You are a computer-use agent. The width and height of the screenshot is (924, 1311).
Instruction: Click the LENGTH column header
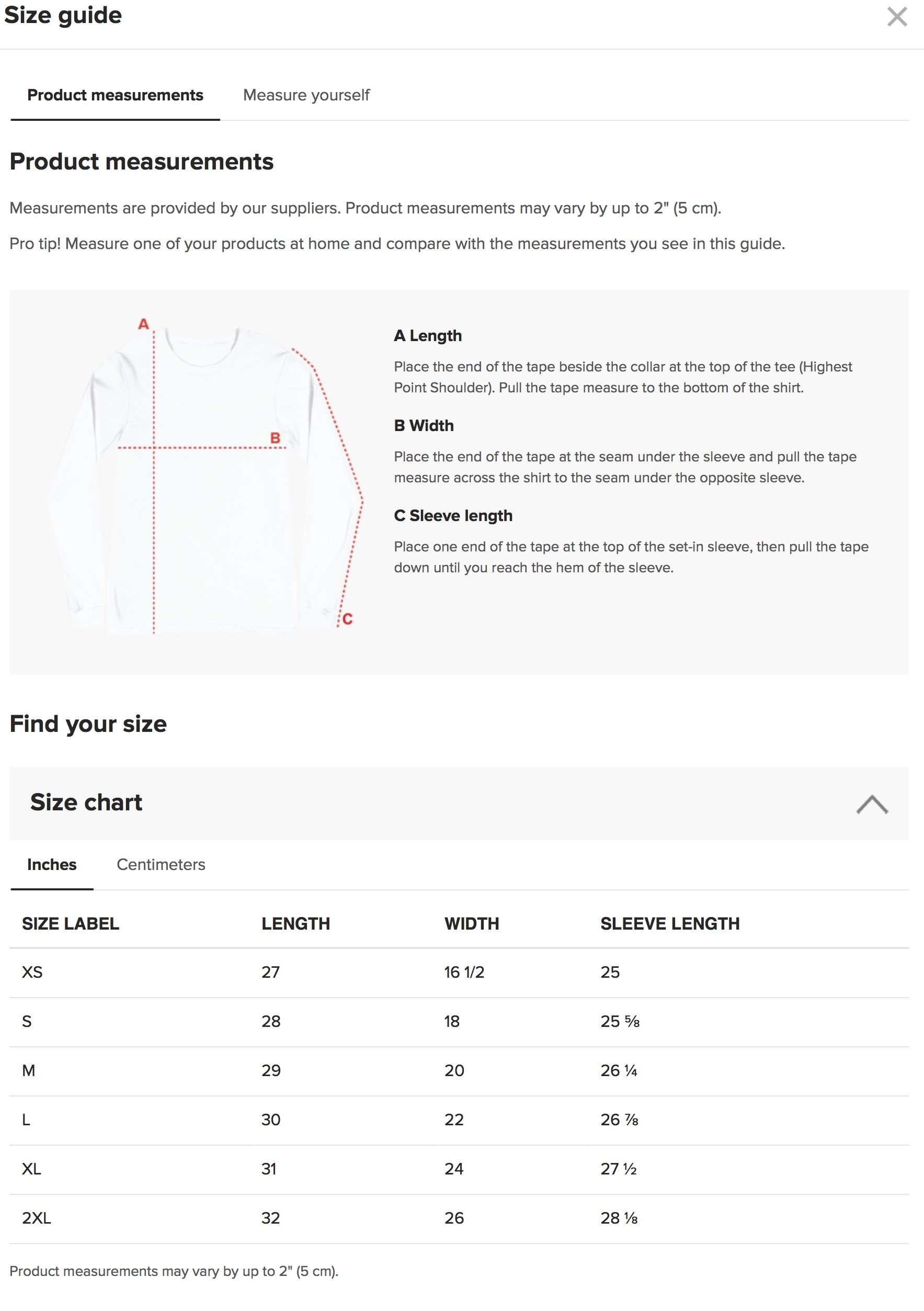[295, 923]
